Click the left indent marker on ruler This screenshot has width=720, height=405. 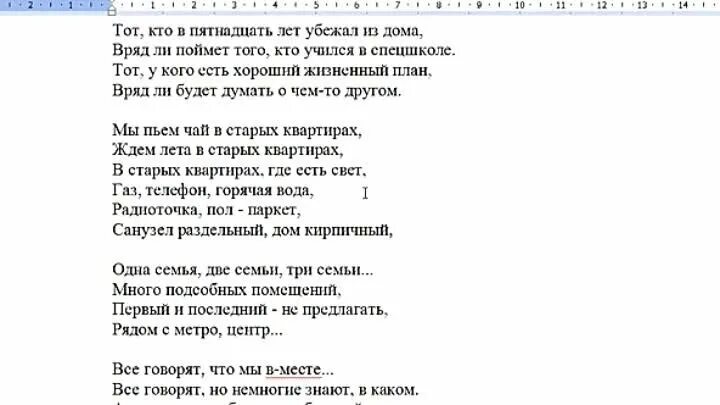(x=112, y=12)
